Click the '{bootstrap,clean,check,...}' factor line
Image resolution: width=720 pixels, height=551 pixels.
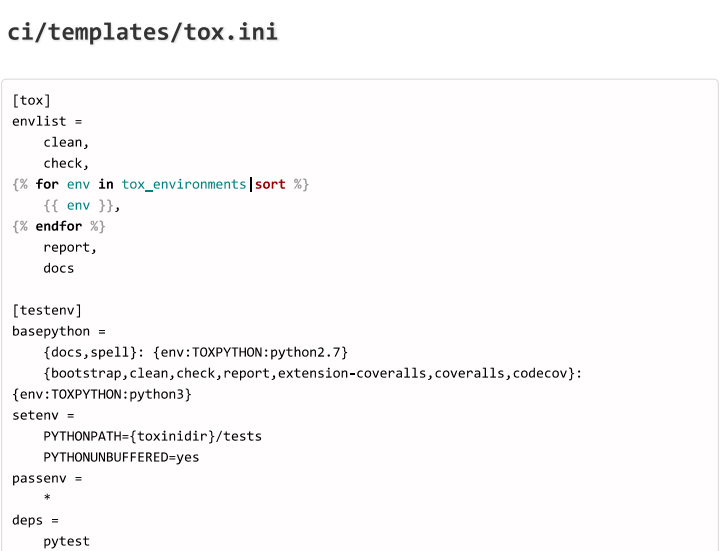312,373
